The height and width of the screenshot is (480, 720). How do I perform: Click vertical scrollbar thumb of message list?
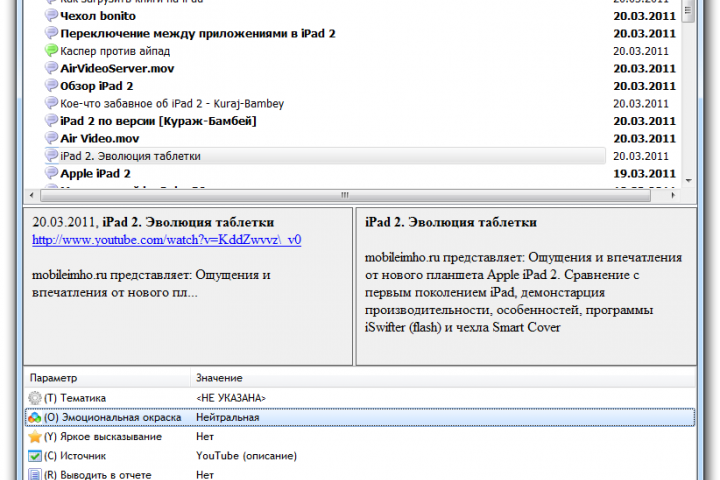tap(688, 11)
